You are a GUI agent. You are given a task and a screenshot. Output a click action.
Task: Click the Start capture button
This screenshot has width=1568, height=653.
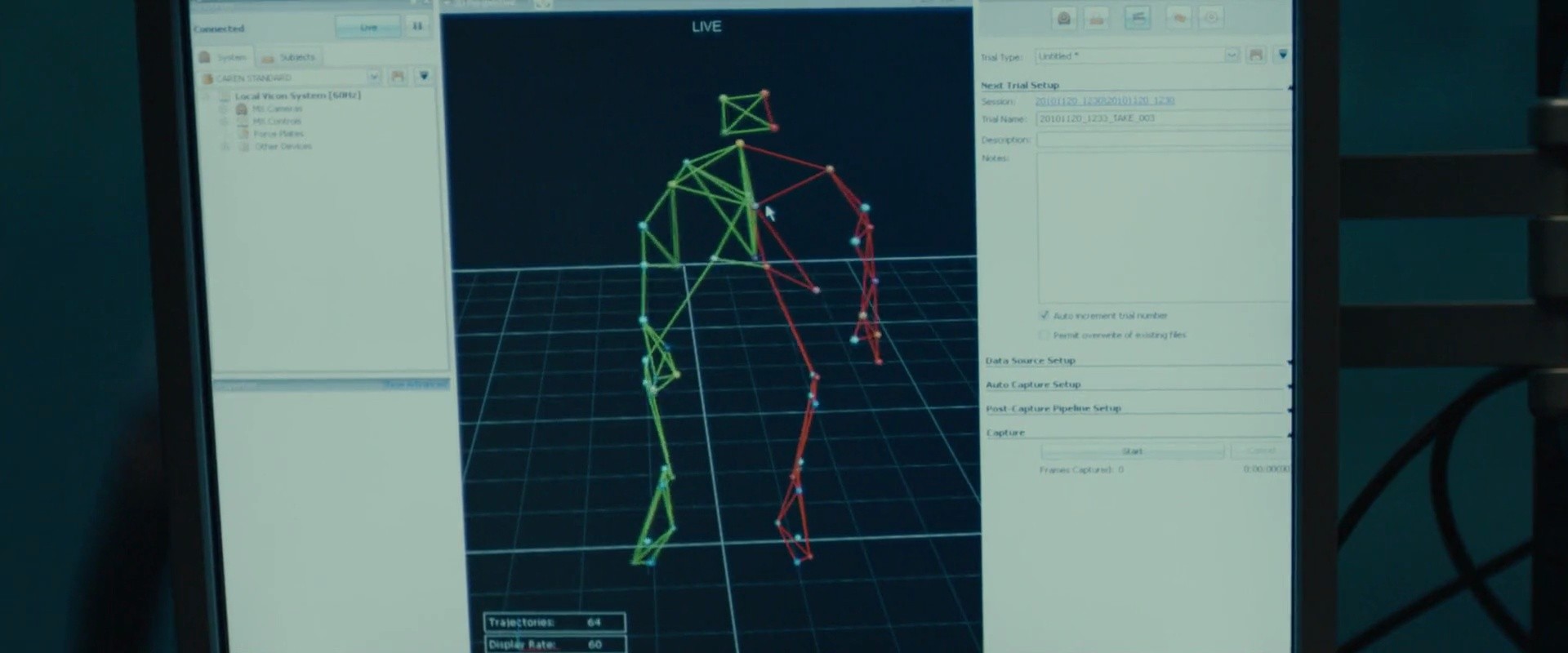[x=1132, y=451]
